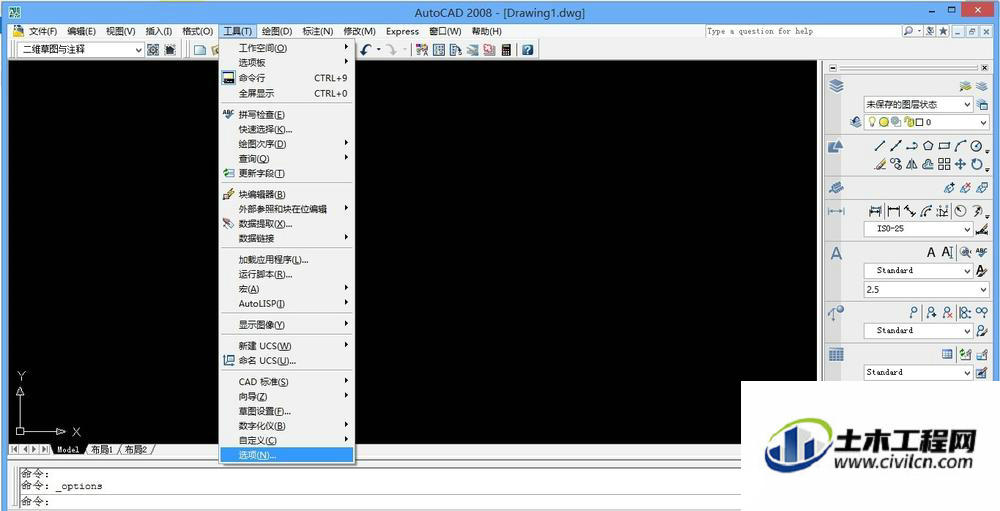1000x511 pixels.
Task: Switch to the 布局2 layout tab
Action: [x=136, y=449]
